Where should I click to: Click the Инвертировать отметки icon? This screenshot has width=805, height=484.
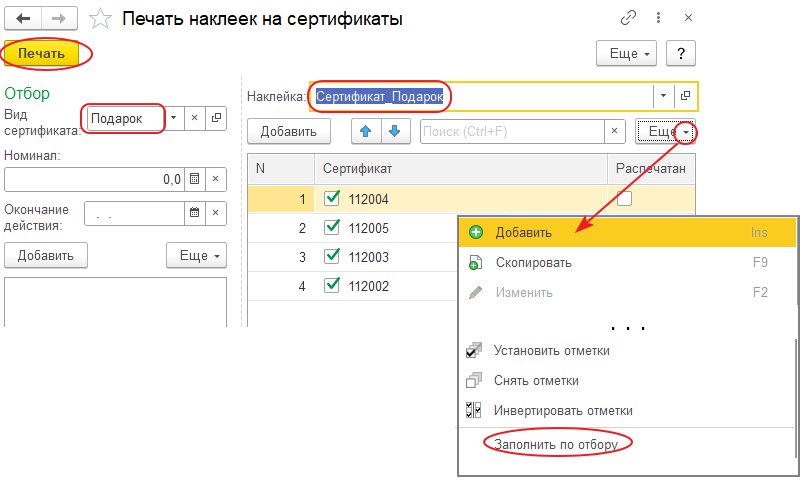473,410
